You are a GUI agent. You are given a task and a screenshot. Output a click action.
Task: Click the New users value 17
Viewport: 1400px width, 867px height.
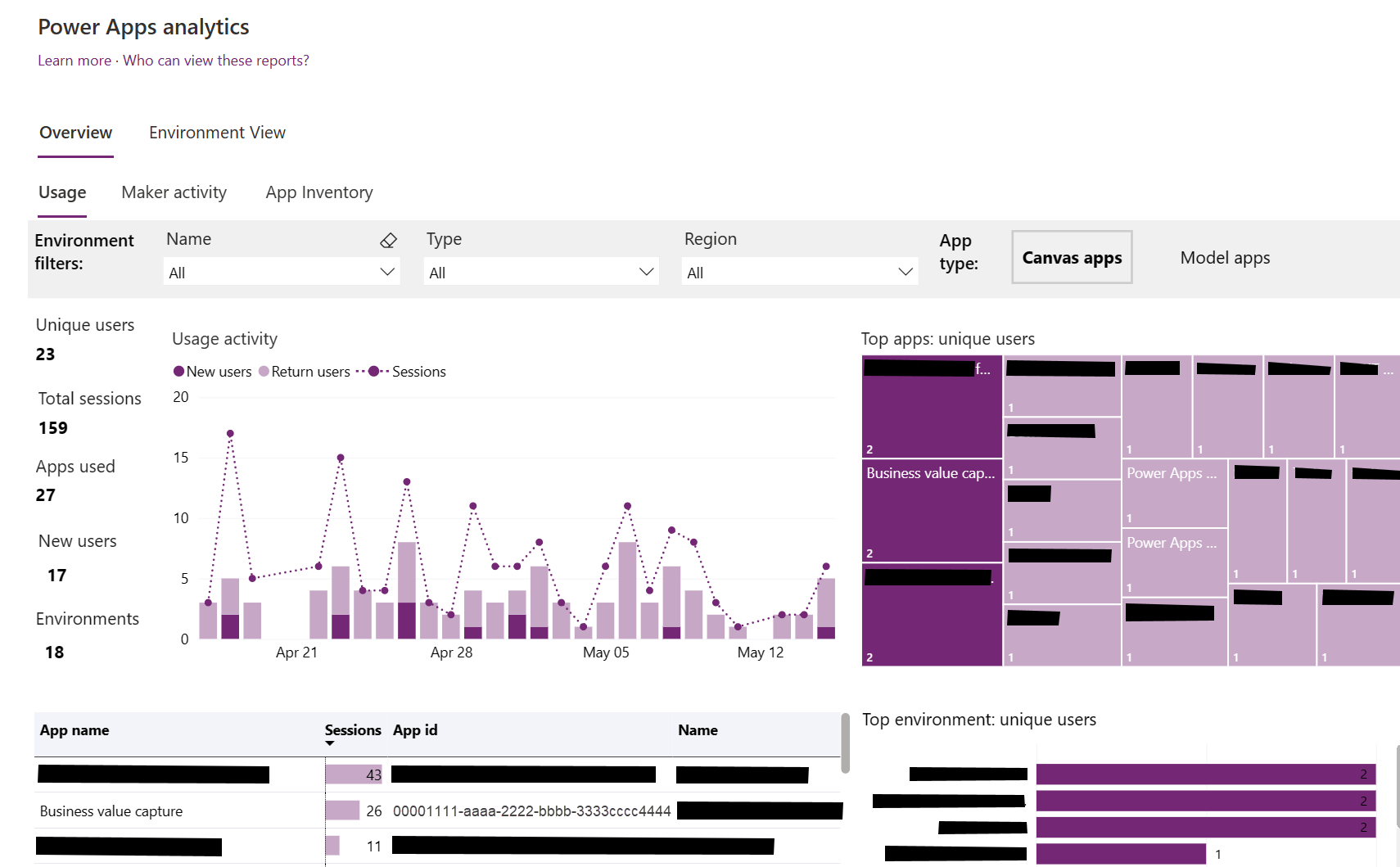coord(56,576)
